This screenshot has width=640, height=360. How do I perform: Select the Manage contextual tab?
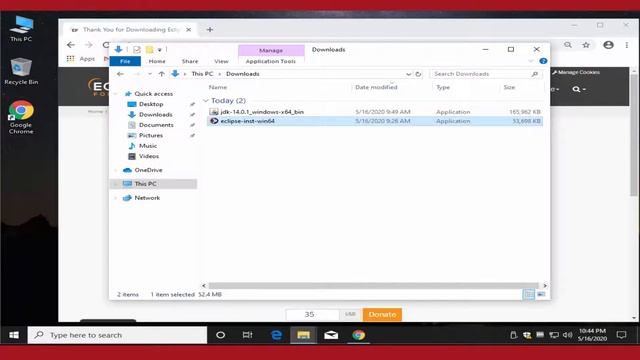271,50
